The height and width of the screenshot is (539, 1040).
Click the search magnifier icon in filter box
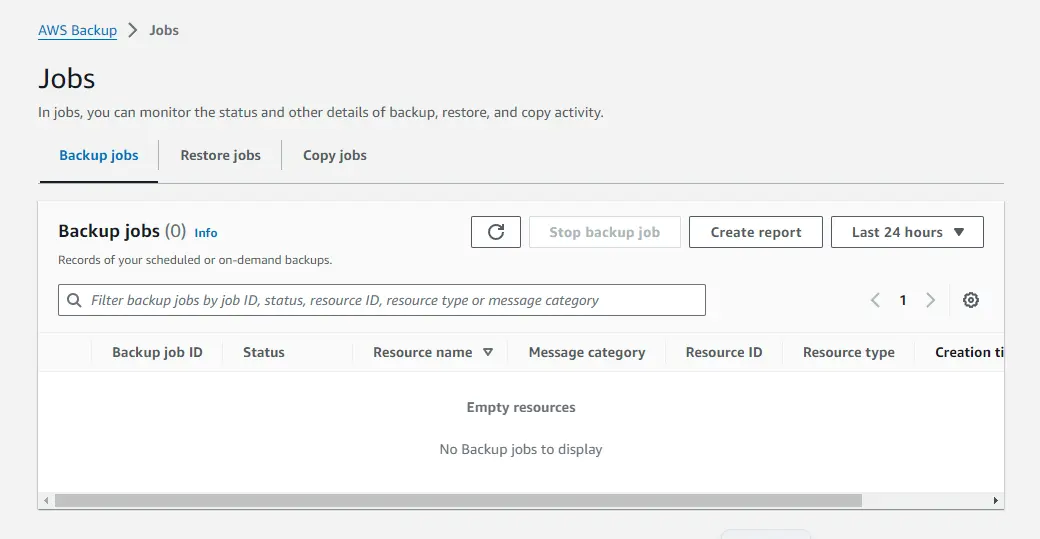click(74, 300)
